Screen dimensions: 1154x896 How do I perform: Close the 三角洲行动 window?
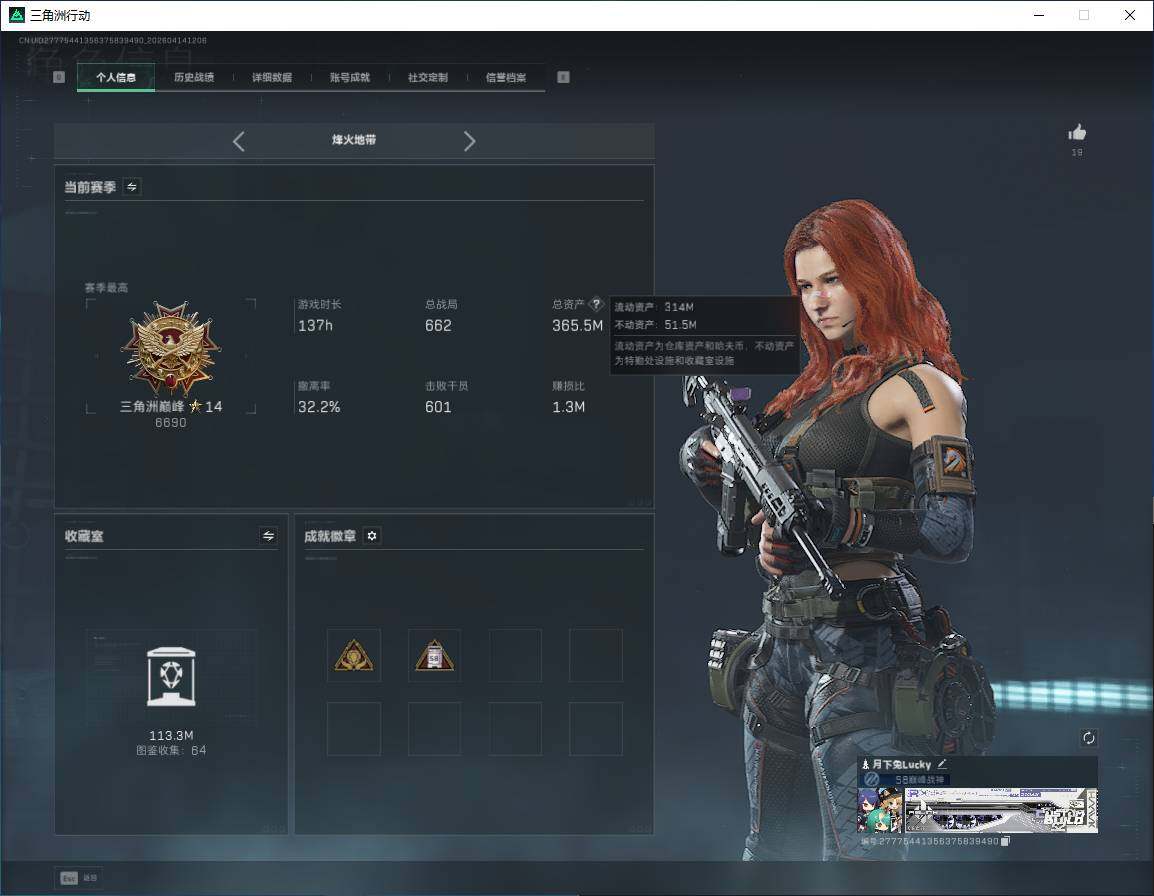click(1129, 15)
